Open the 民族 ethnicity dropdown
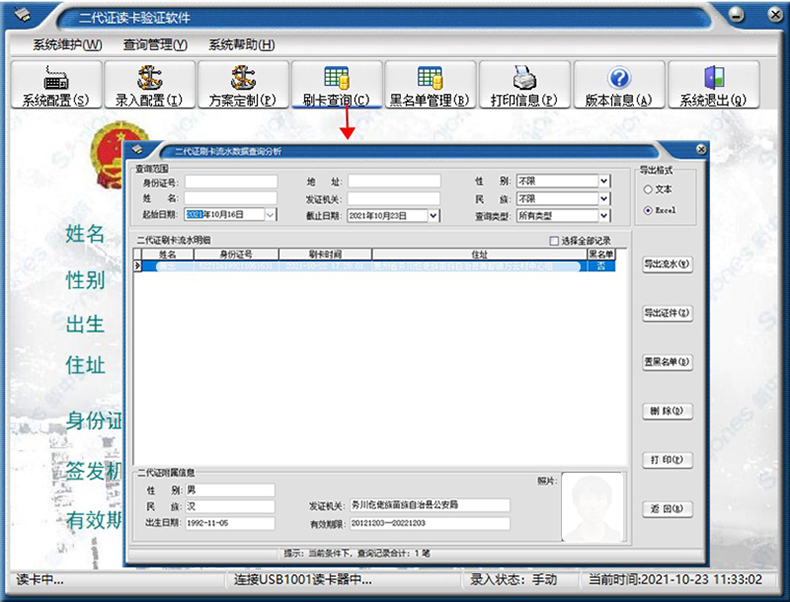Viewport: 790px width, 602px height. [x=604, y=198]
